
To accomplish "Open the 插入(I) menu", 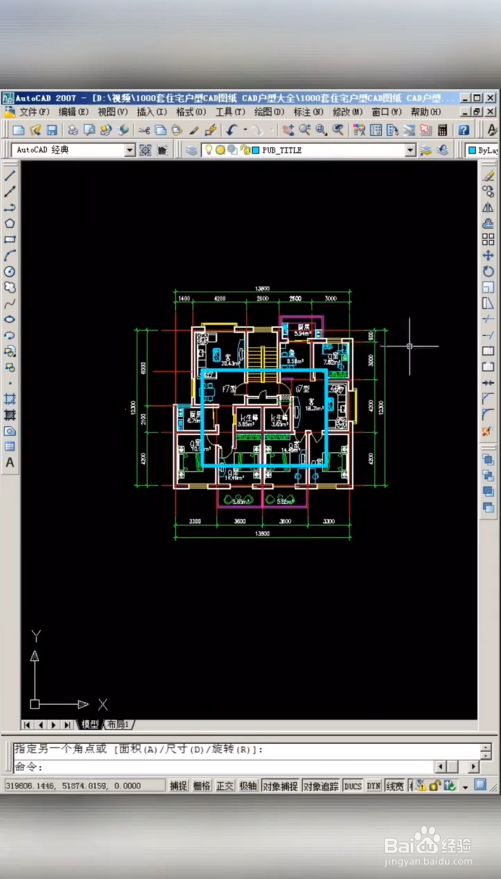I will 152,112.
